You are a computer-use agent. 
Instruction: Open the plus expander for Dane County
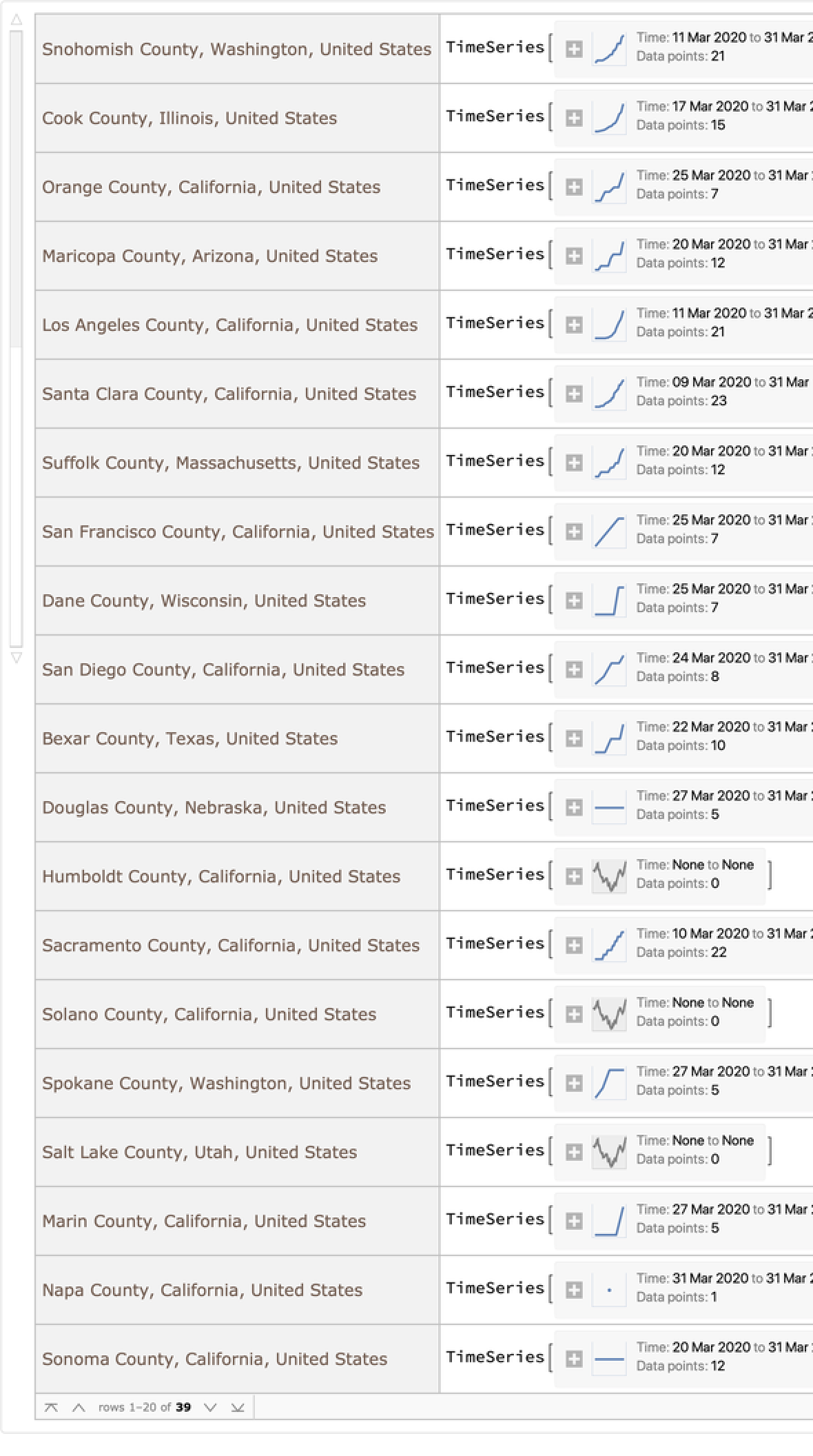point(574,600)
